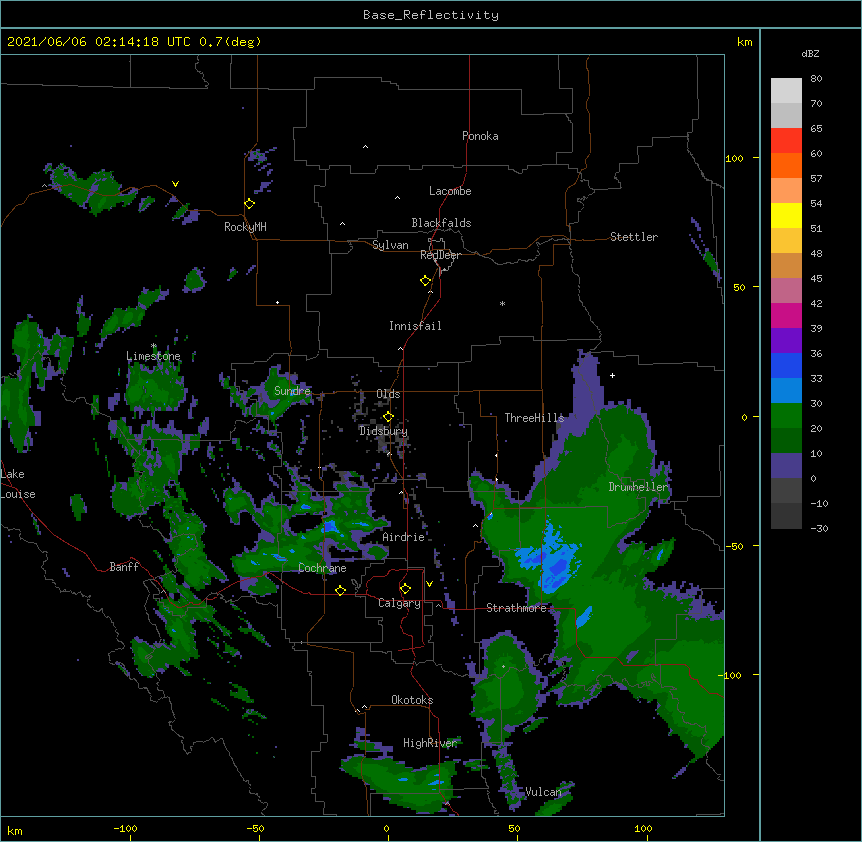Viewport: 862px width, 842px height.
Task: Click the 100 tick on the bottom axis
Action: coord(643,828)
